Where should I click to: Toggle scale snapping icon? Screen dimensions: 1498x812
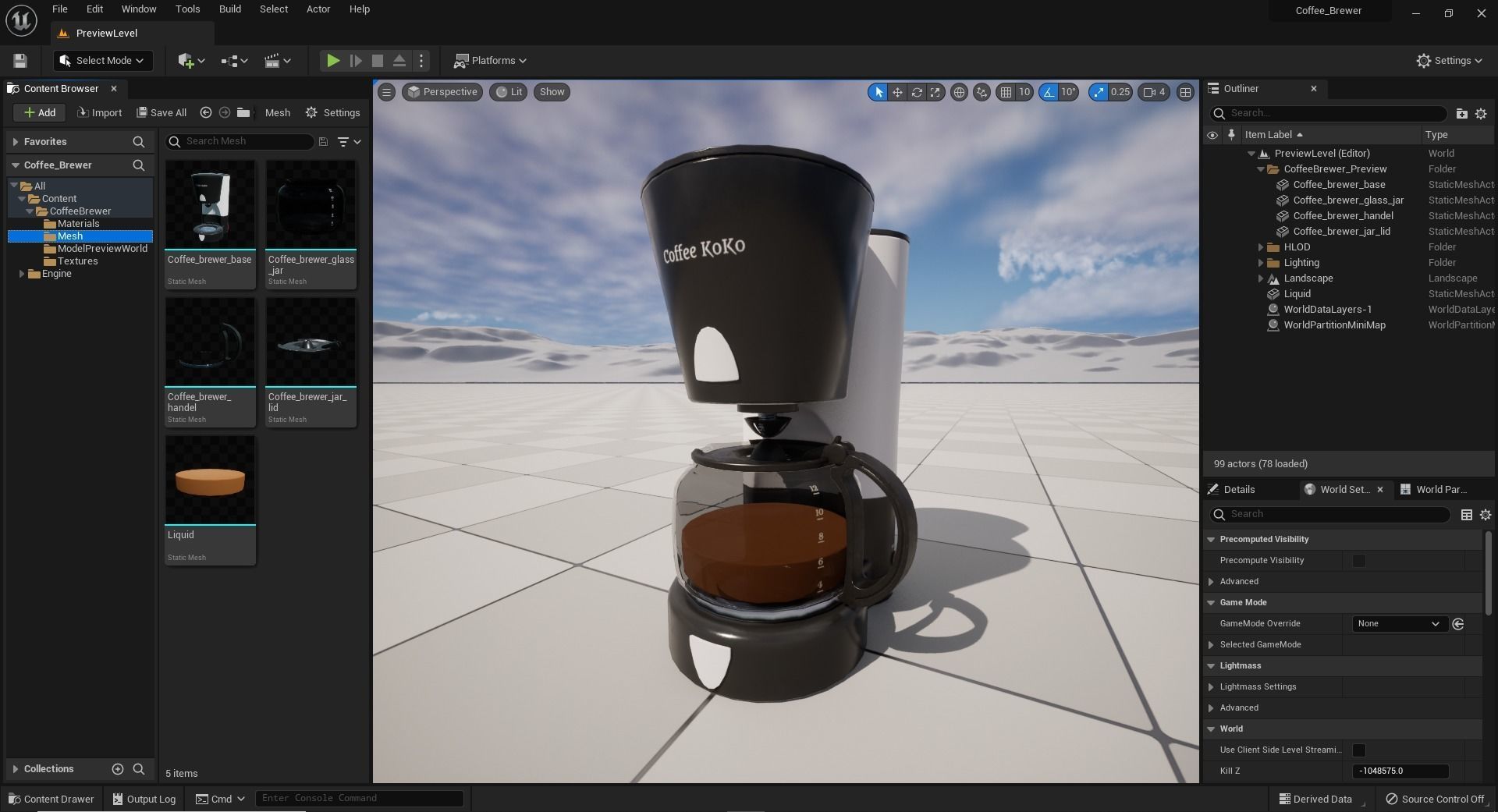(1099, 92)
